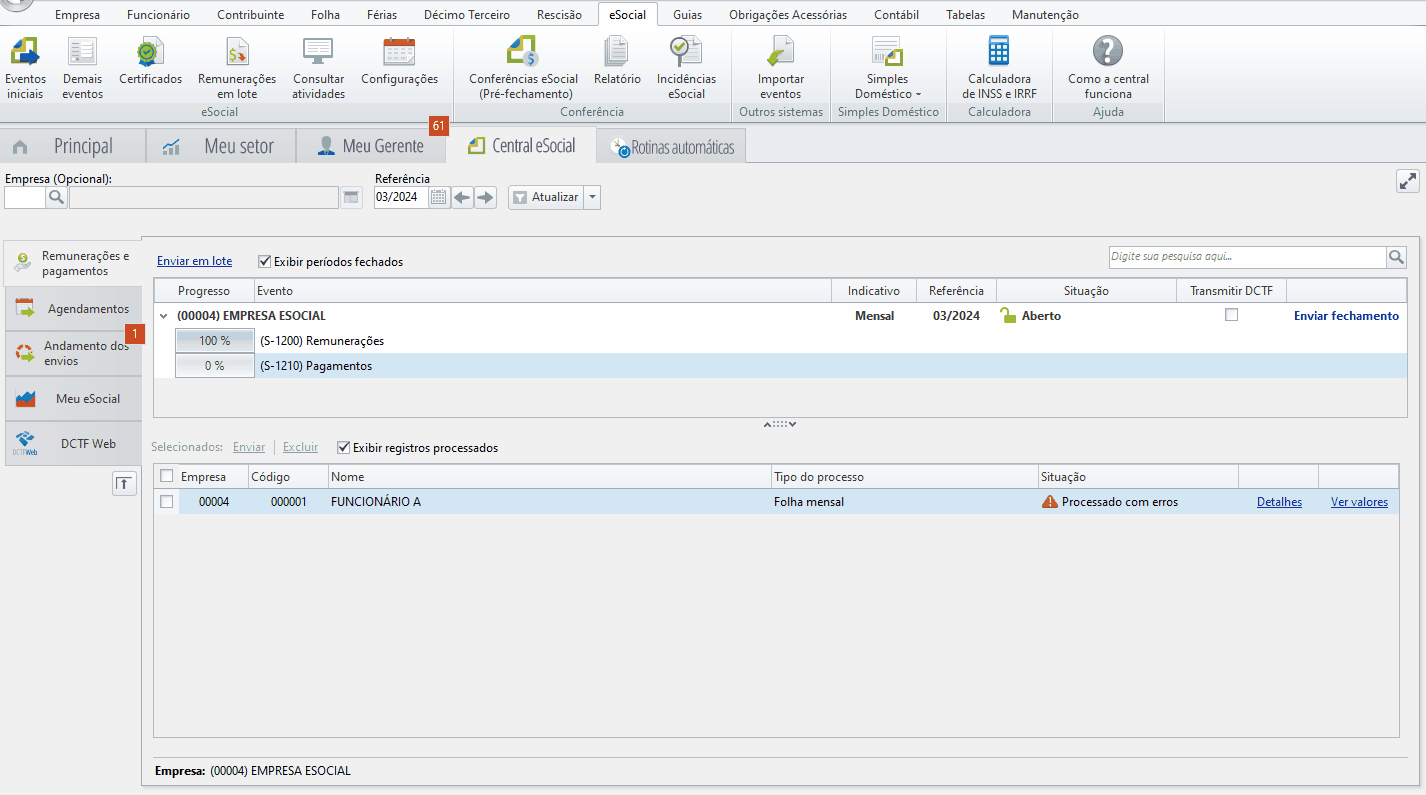Open Incidências eSocial

click(x=686, y=67)
